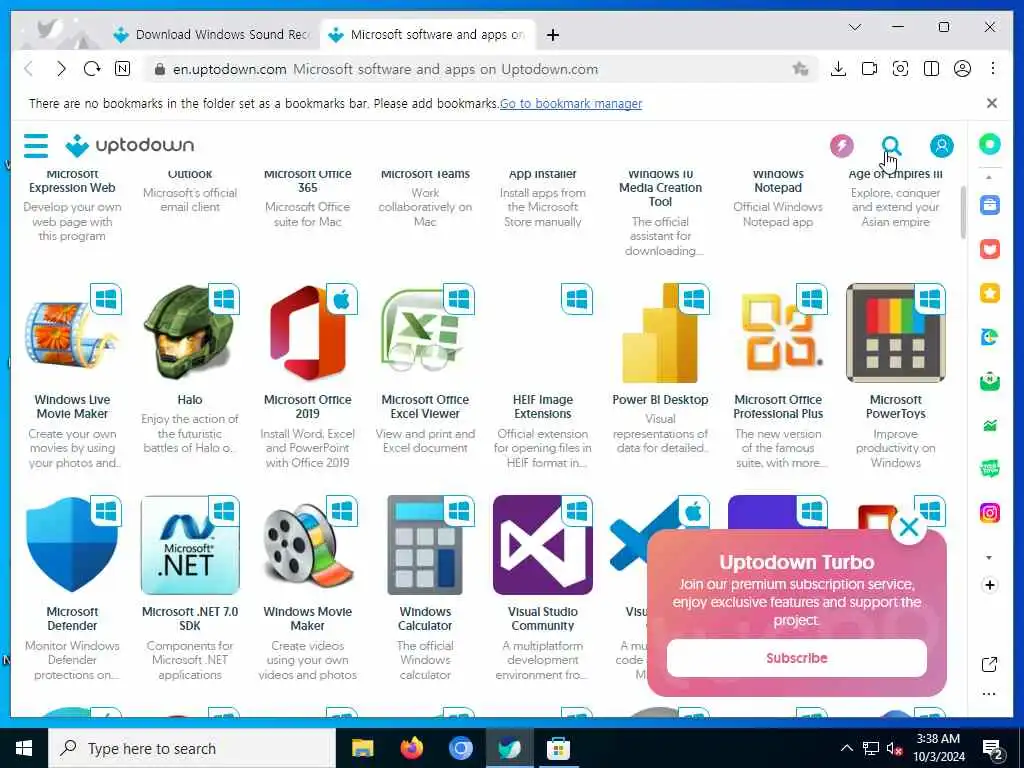The height and width of the screenshot is (768, 1024).
Task: Open Windows Start menu
Action: 24,748
